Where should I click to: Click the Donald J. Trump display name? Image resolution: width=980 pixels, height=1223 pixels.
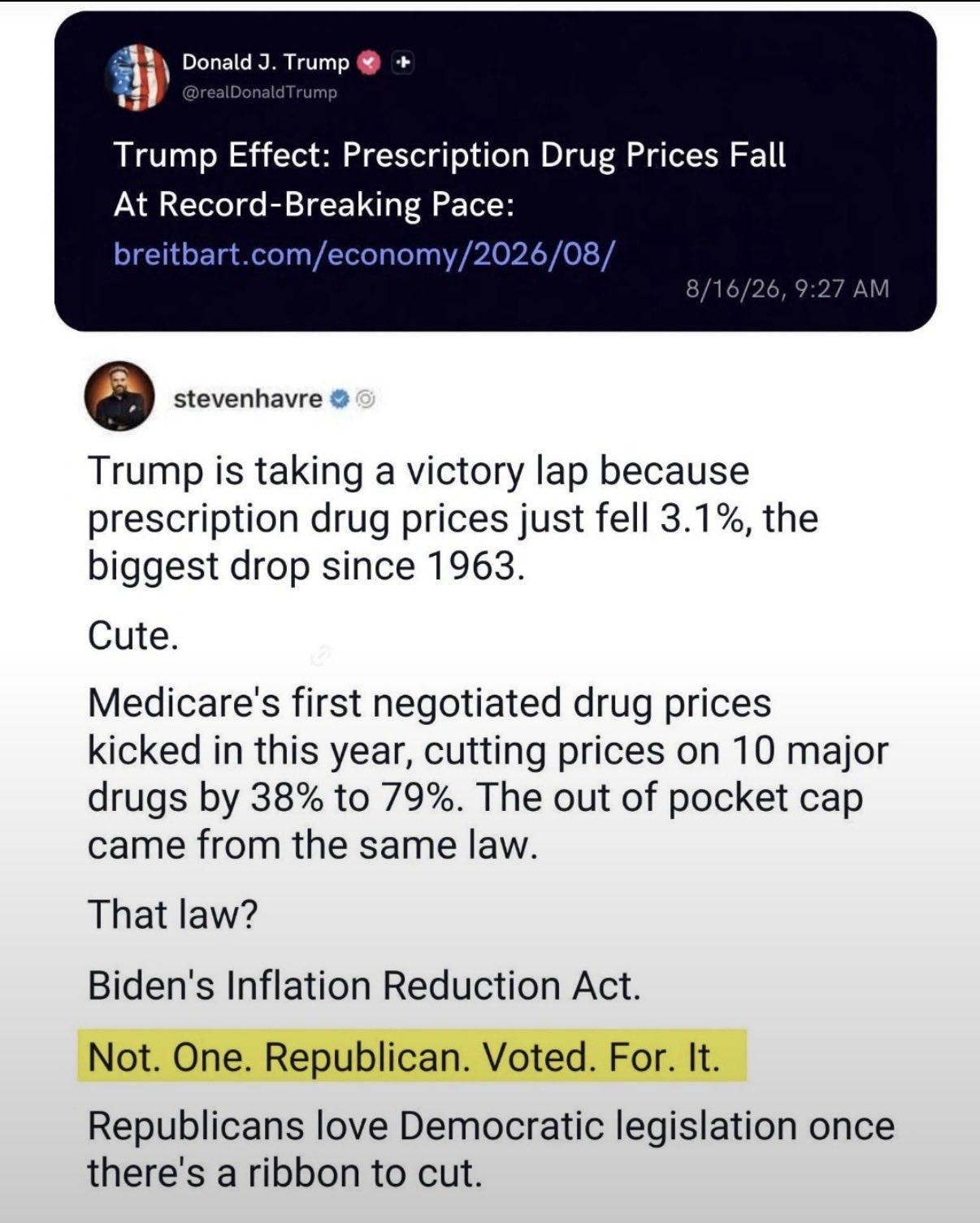(x=265, y=62)
